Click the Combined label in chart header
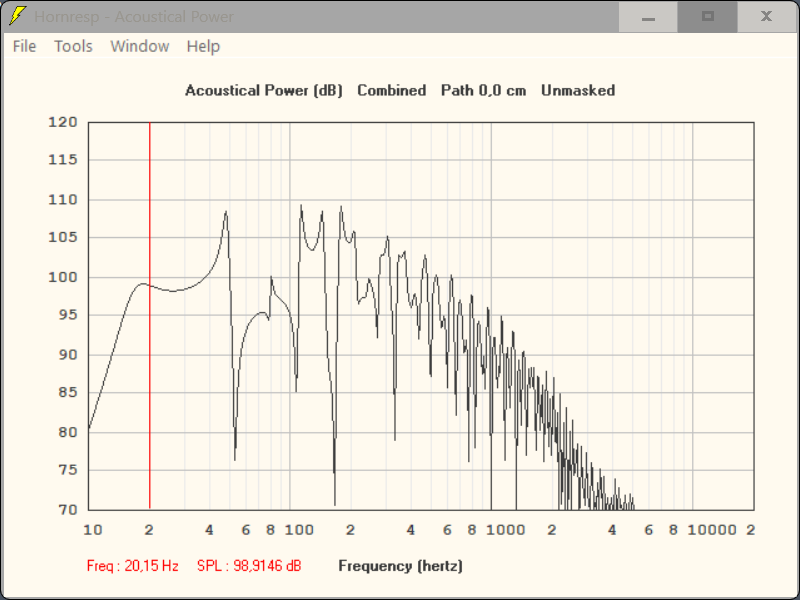Image resolution: width=800 pixels, height=600 pixels. pos(391,90)
